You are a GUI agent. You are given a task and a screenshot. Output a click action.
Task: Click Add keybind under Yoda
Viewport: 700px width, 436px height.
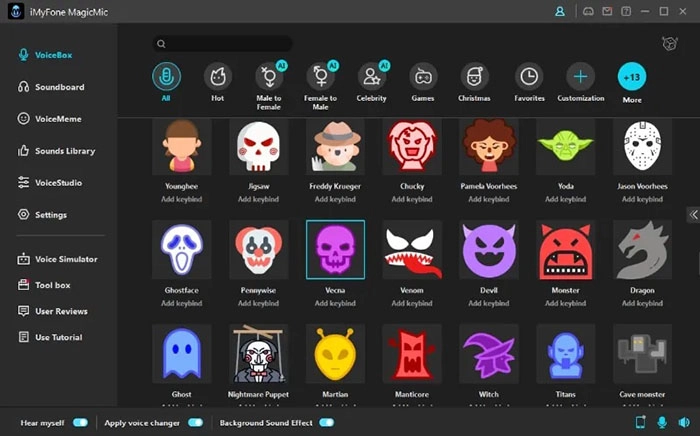coord(565,199)
